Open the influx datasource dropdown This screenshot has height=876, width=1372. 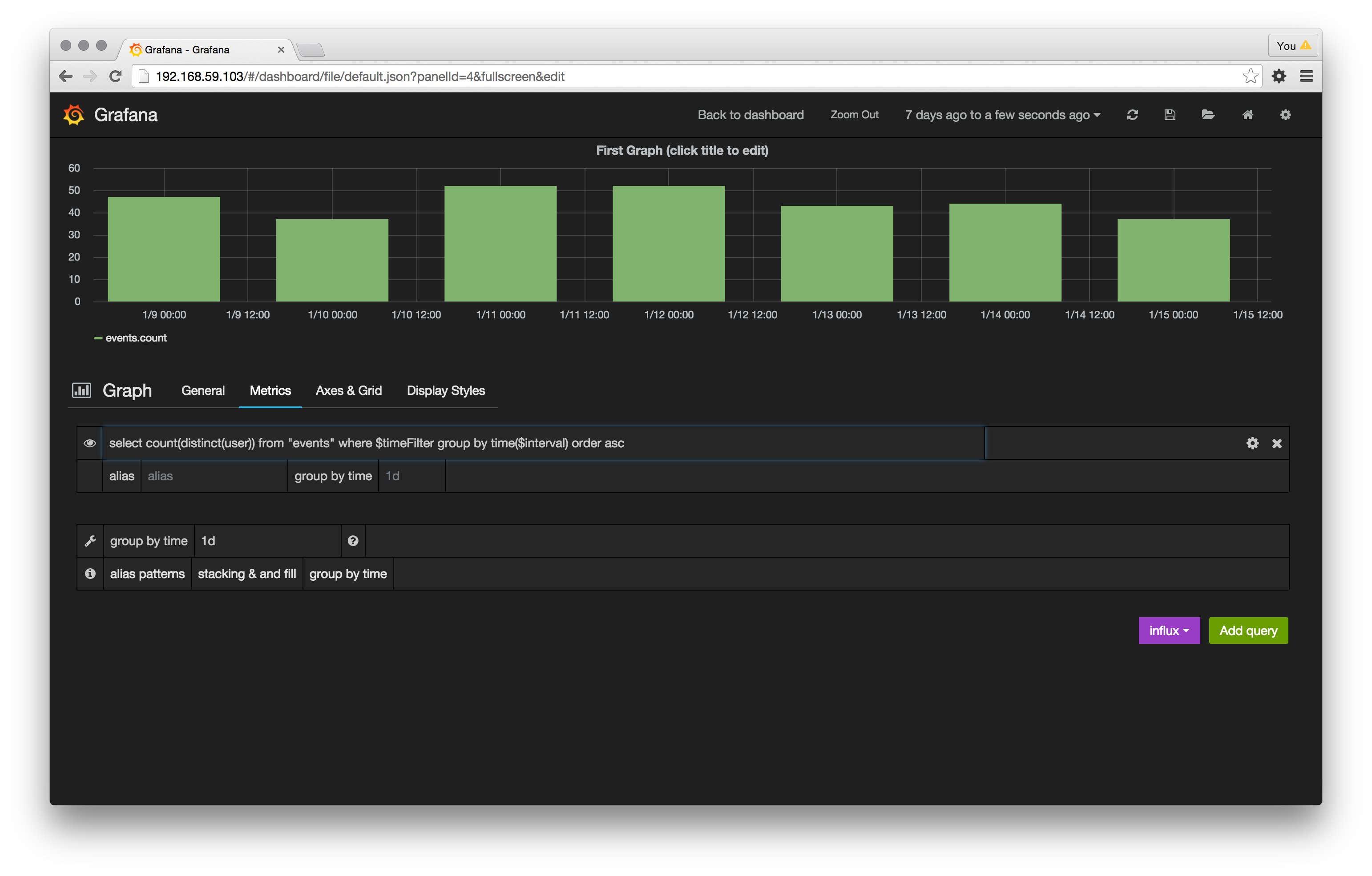(1169, 631)
